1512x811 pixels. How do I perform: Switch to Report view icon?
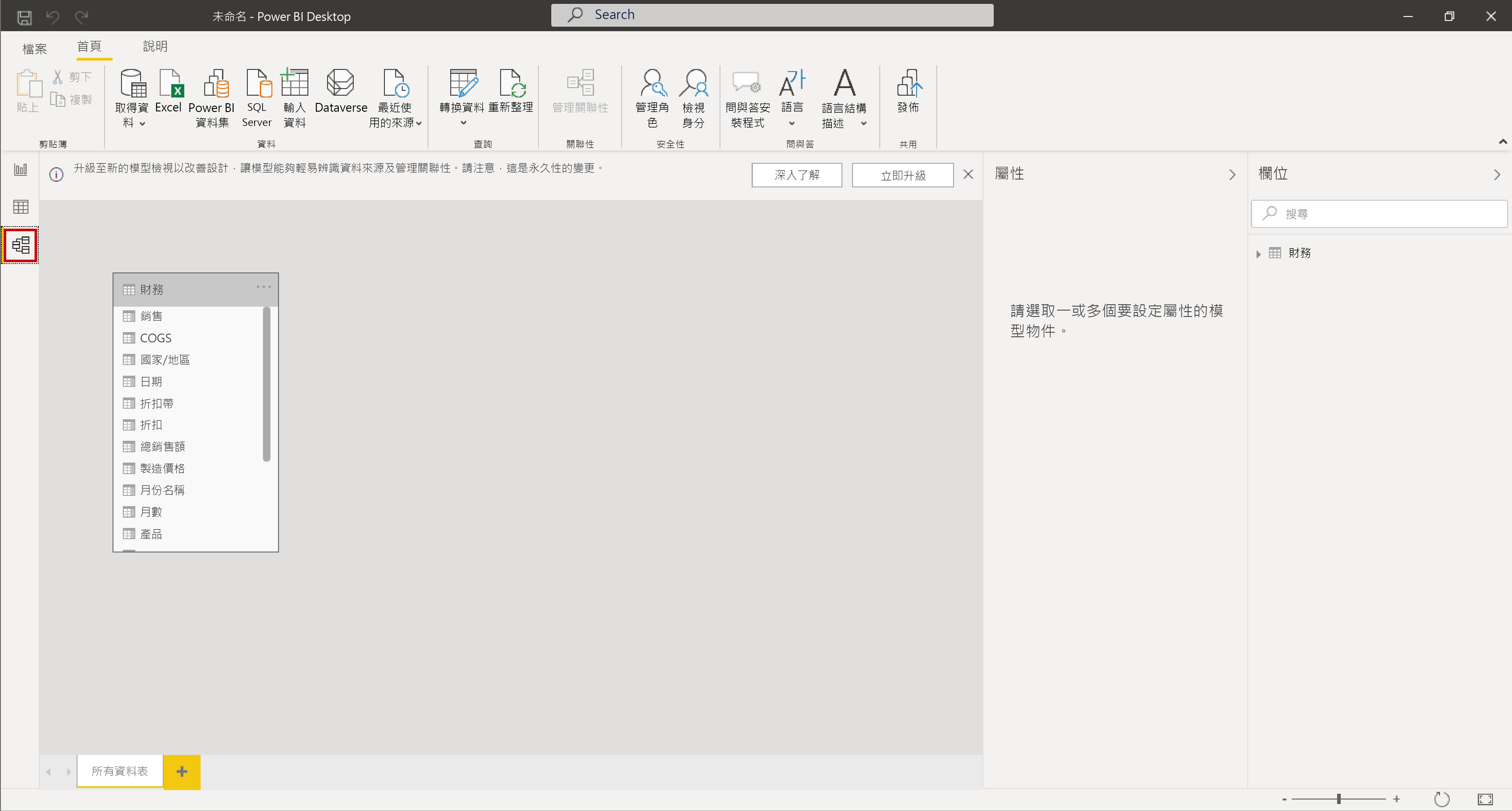pos(21,170)
